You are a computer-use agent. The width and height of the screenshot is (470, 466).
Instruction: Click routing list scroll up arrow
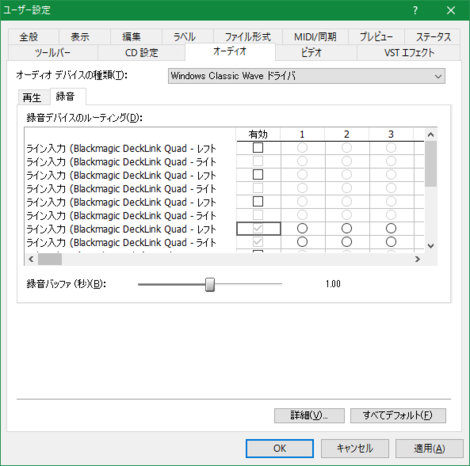[431, 135]
